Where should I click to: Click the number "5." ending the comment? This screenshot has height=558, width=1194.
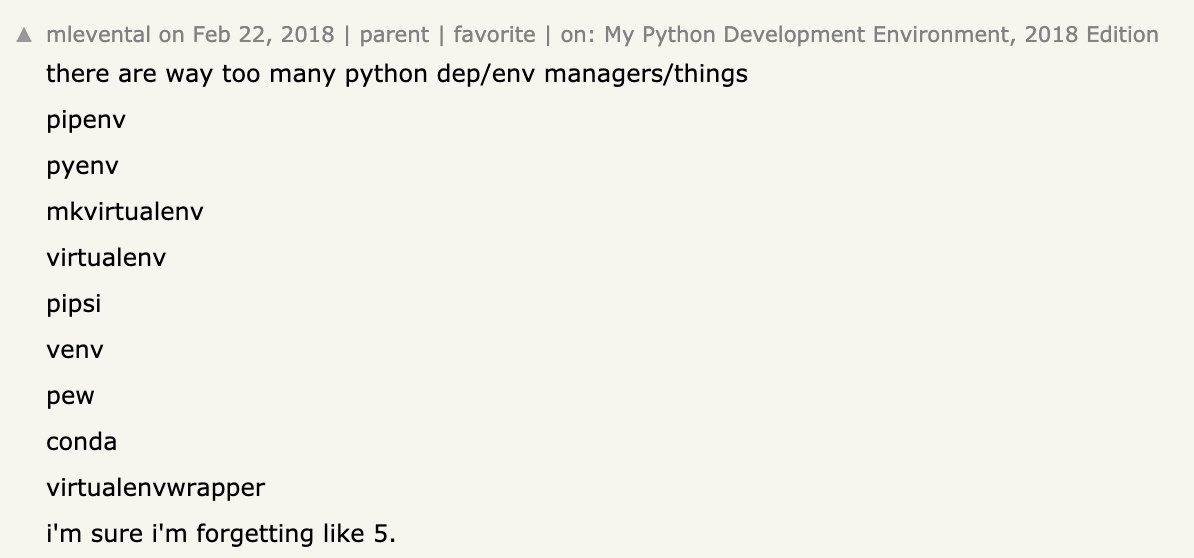(384, 534)
